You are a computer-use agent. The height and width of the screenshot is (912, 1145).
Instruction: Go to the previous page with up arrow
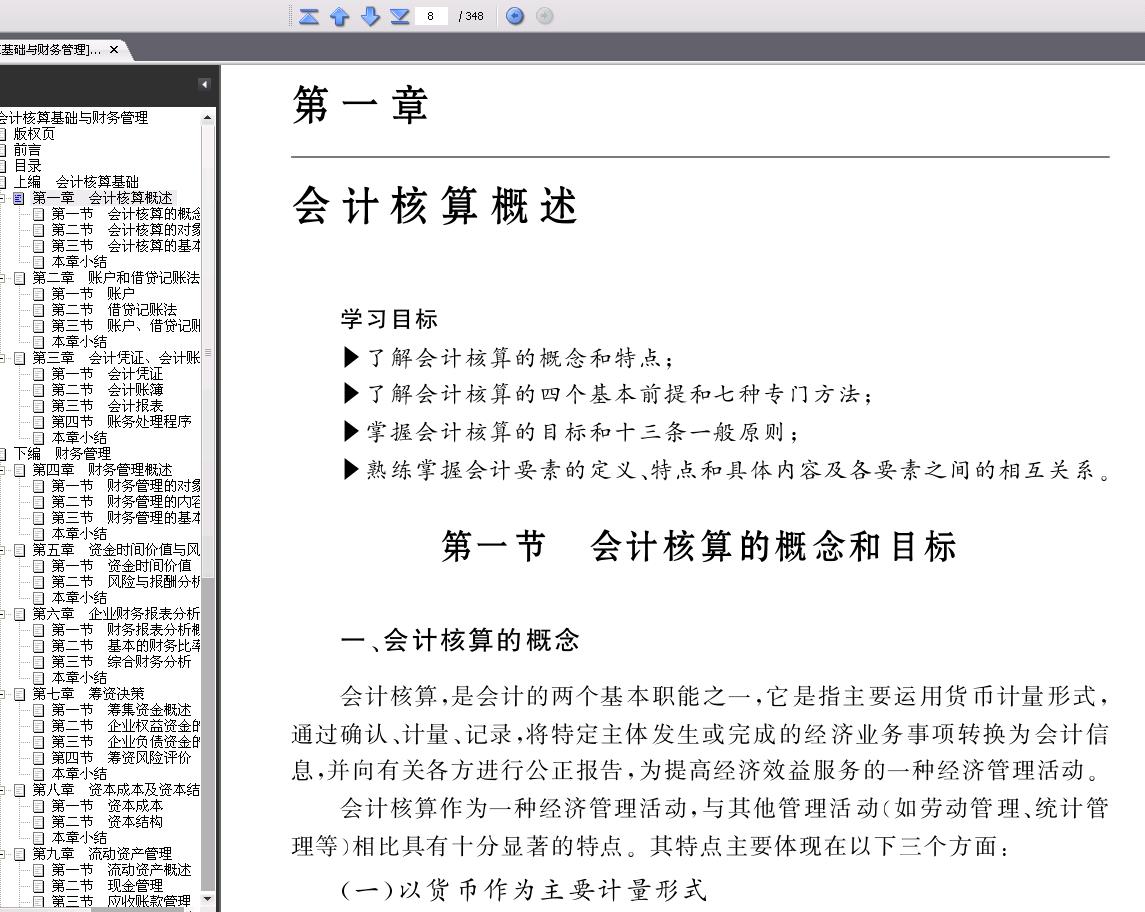point(340,16)
